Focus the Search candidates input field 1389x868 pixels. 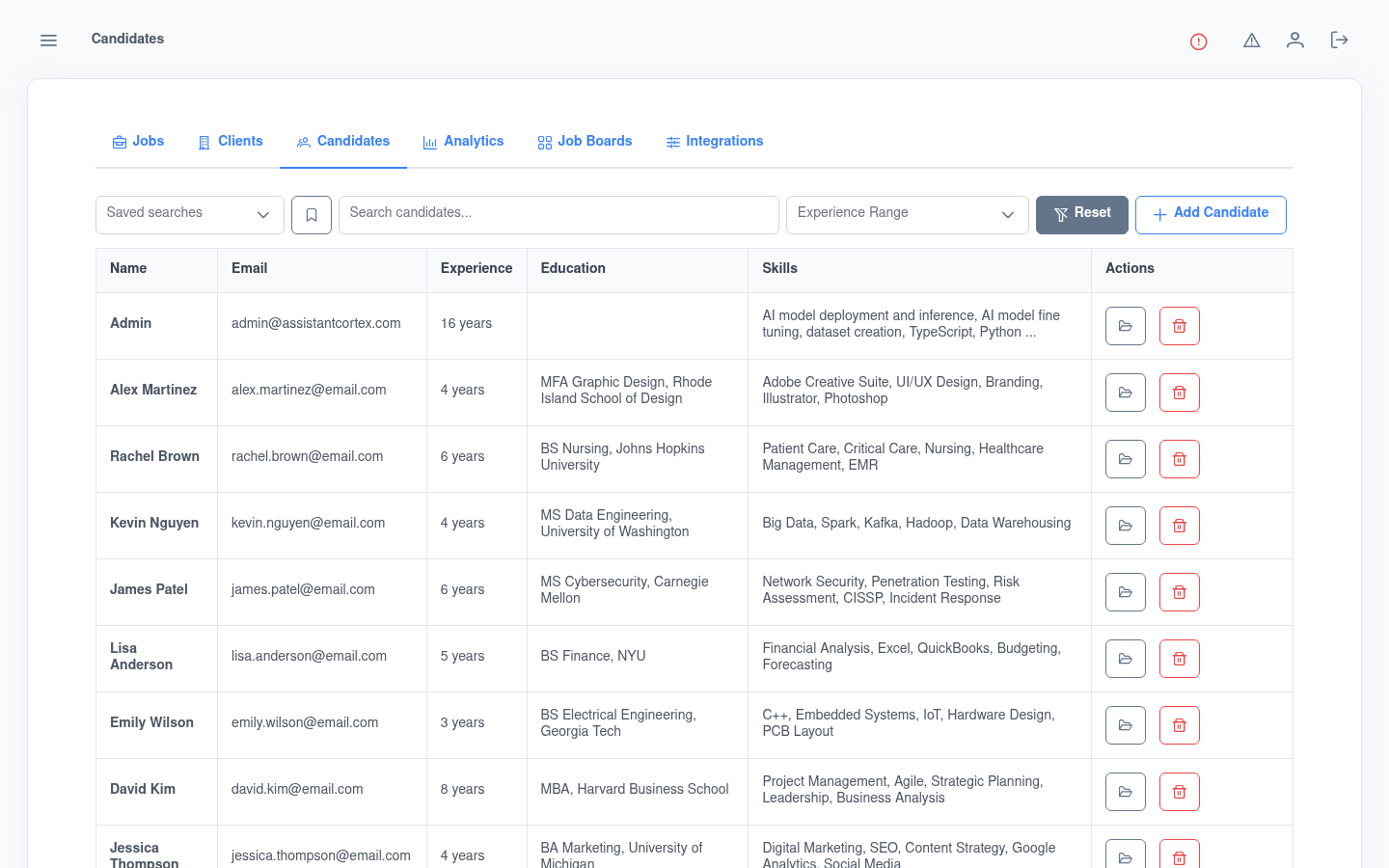[558, 215]
